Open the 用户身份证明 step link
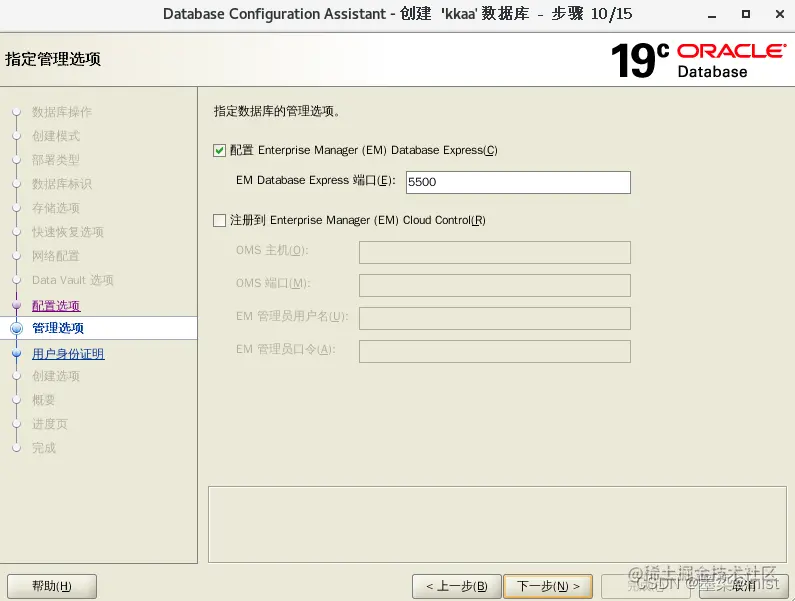Viewport: 795px width, 601px height. click(x=68, y=354)
